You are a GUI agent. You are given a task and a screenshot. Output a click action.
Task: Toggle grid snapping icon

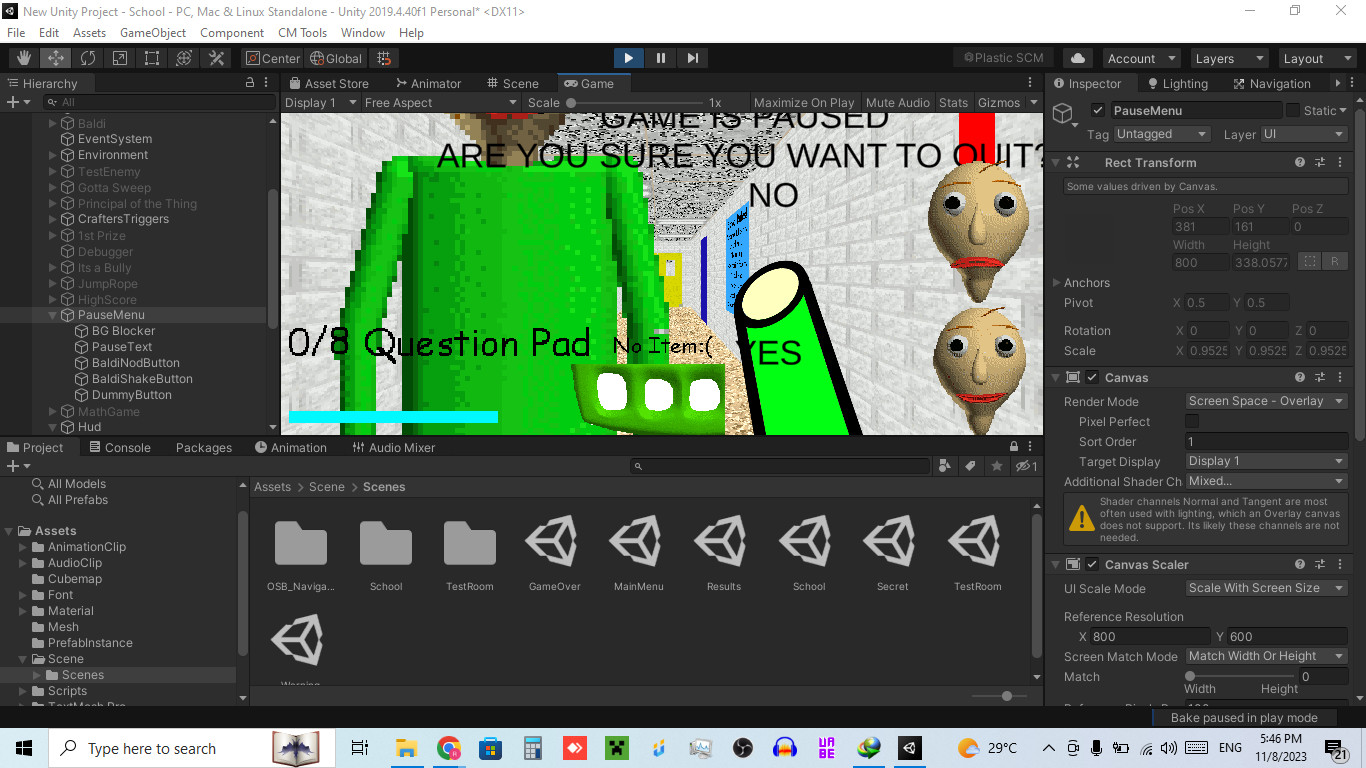point(384,58)
